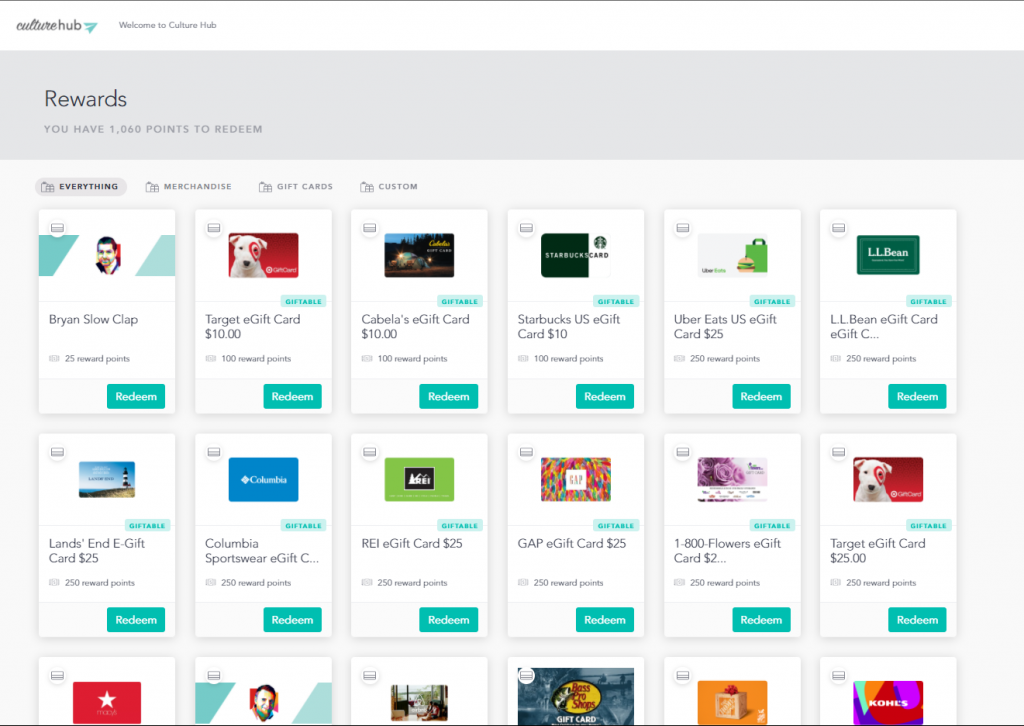The image size is (1024, 726).
Task: Click the "Bryan Slow Clap" title
Action: coord(93,319)
